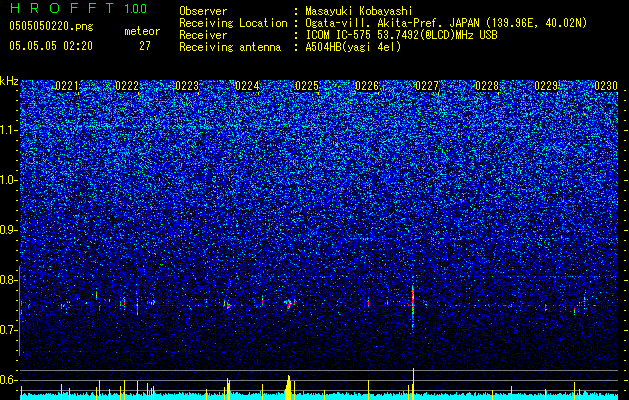Click the widest yellow intensity peak in the bottom graph

pyautogui.click(x=288, y=387)
